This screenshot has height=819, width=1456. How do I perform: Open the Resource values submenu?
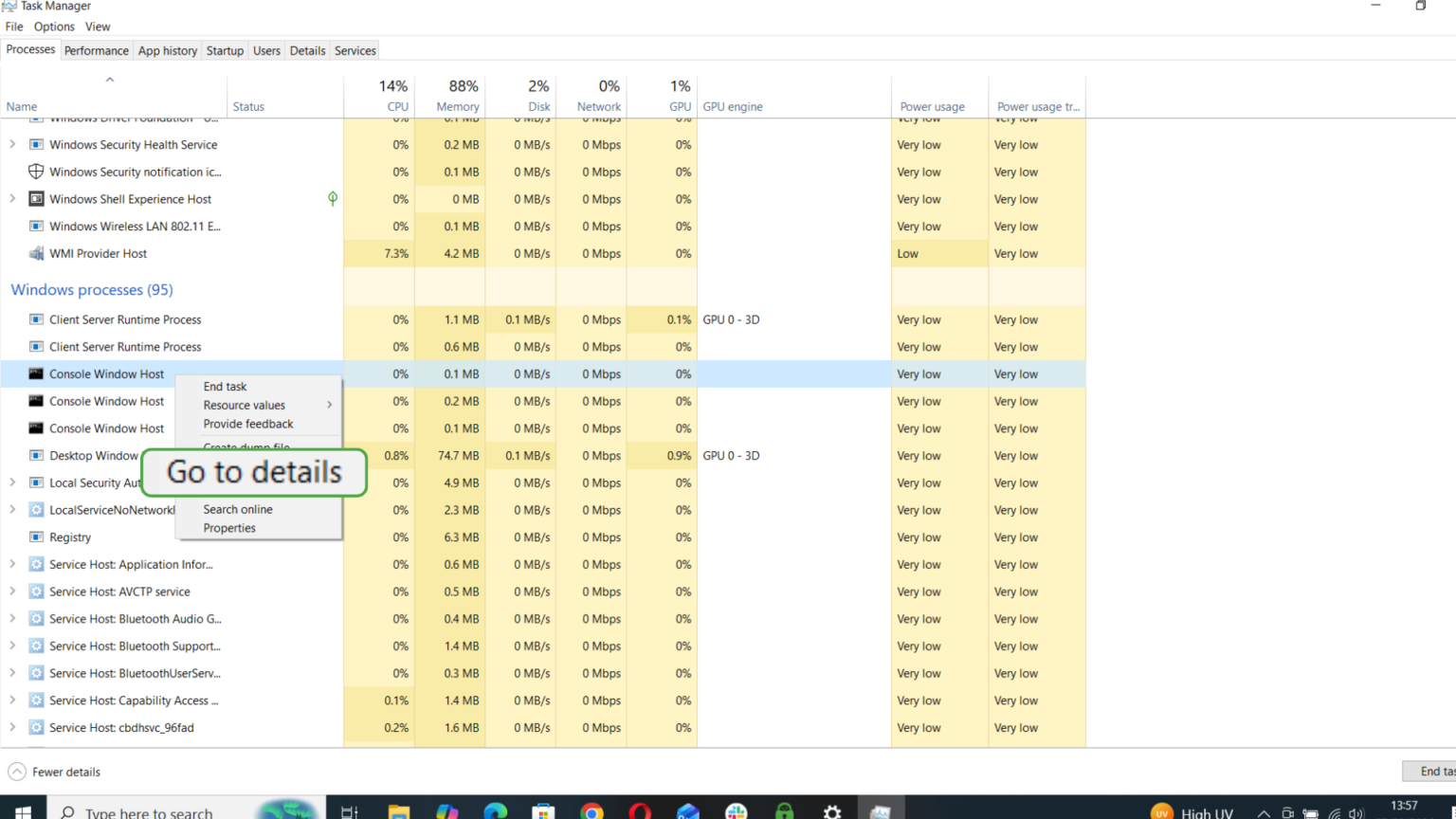pos(259,405)
